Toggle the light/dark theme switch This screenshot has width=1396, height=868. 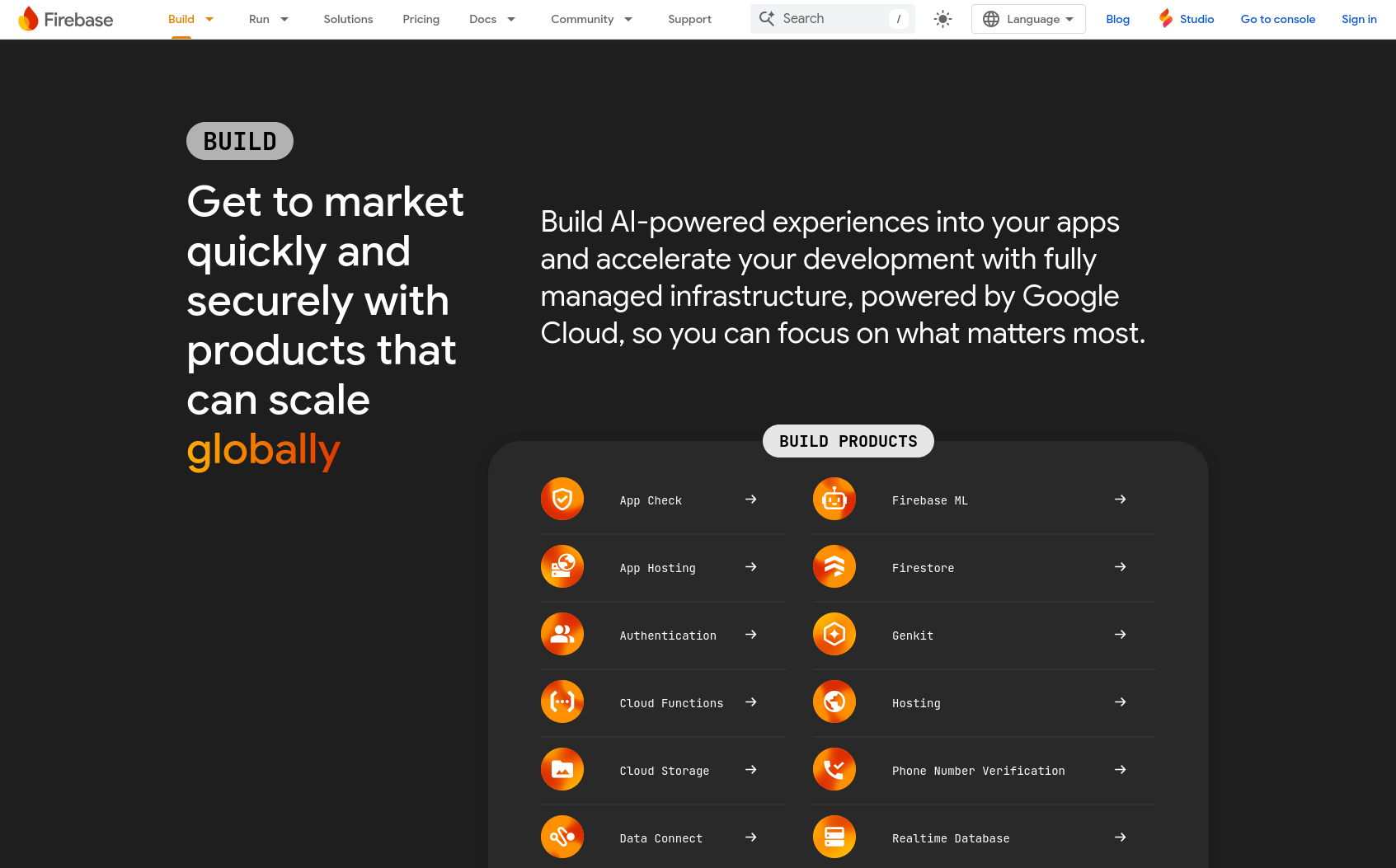coord(942,19)
